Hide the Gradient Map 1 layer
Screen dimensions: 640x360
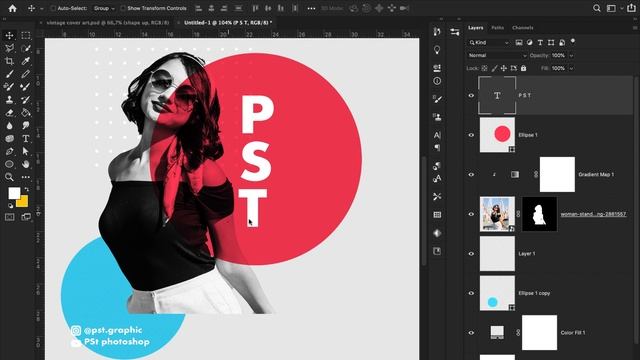[x=471, y=175]
